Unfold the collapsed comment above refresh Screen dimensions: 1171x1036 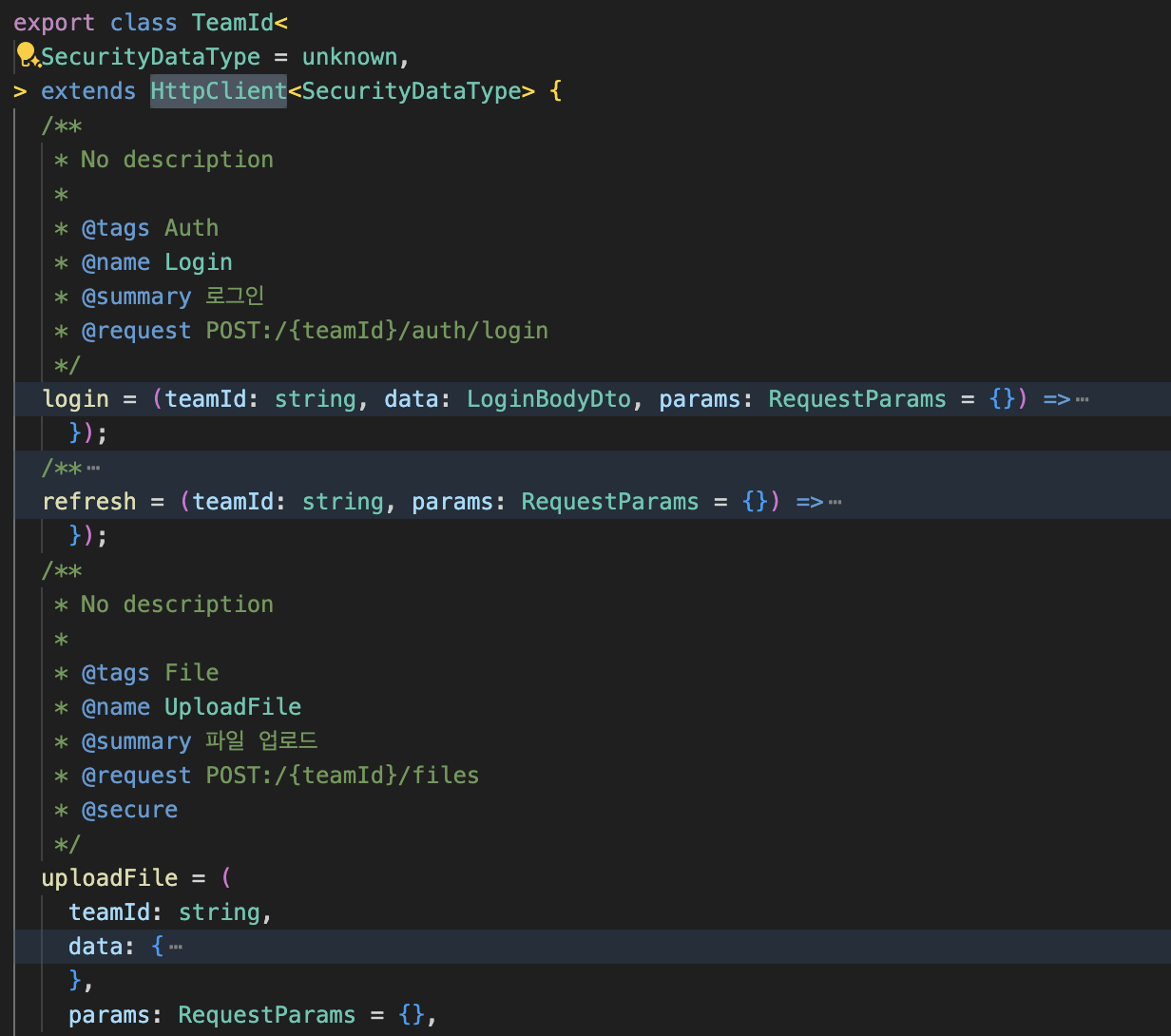[92, 469]
